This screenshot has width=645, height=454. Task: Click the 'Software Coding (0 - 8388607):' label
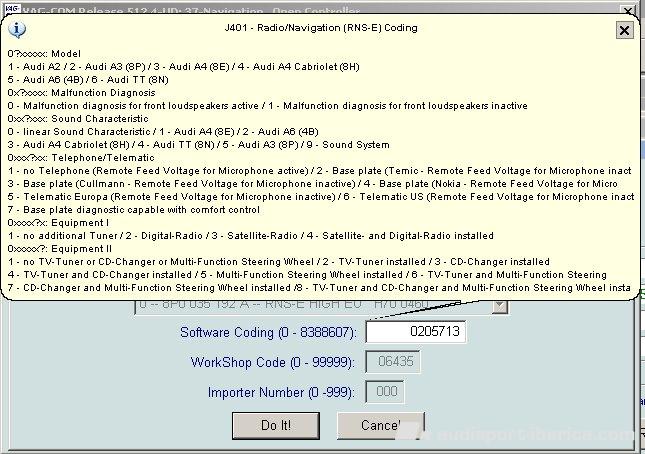[x=268, y=332]
